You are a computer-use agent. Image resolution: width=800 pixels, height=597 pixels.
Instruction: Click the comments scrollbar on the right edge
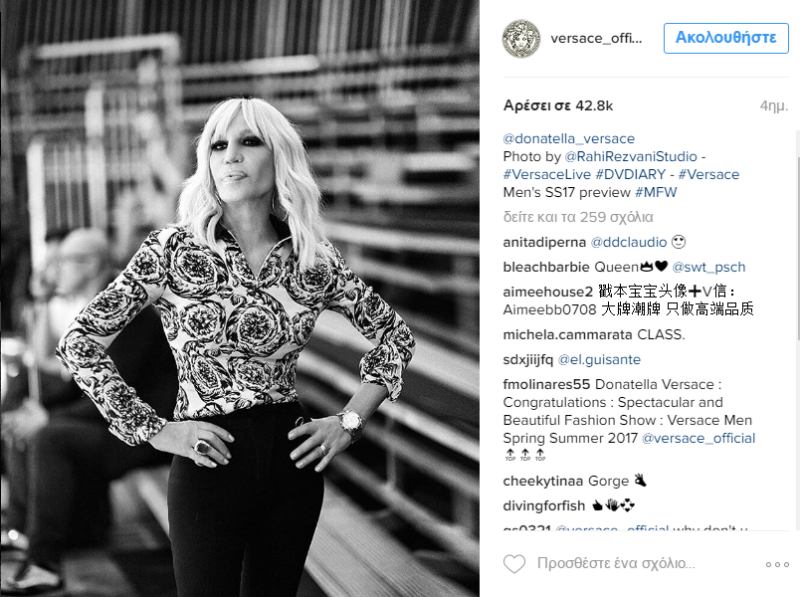797,247
